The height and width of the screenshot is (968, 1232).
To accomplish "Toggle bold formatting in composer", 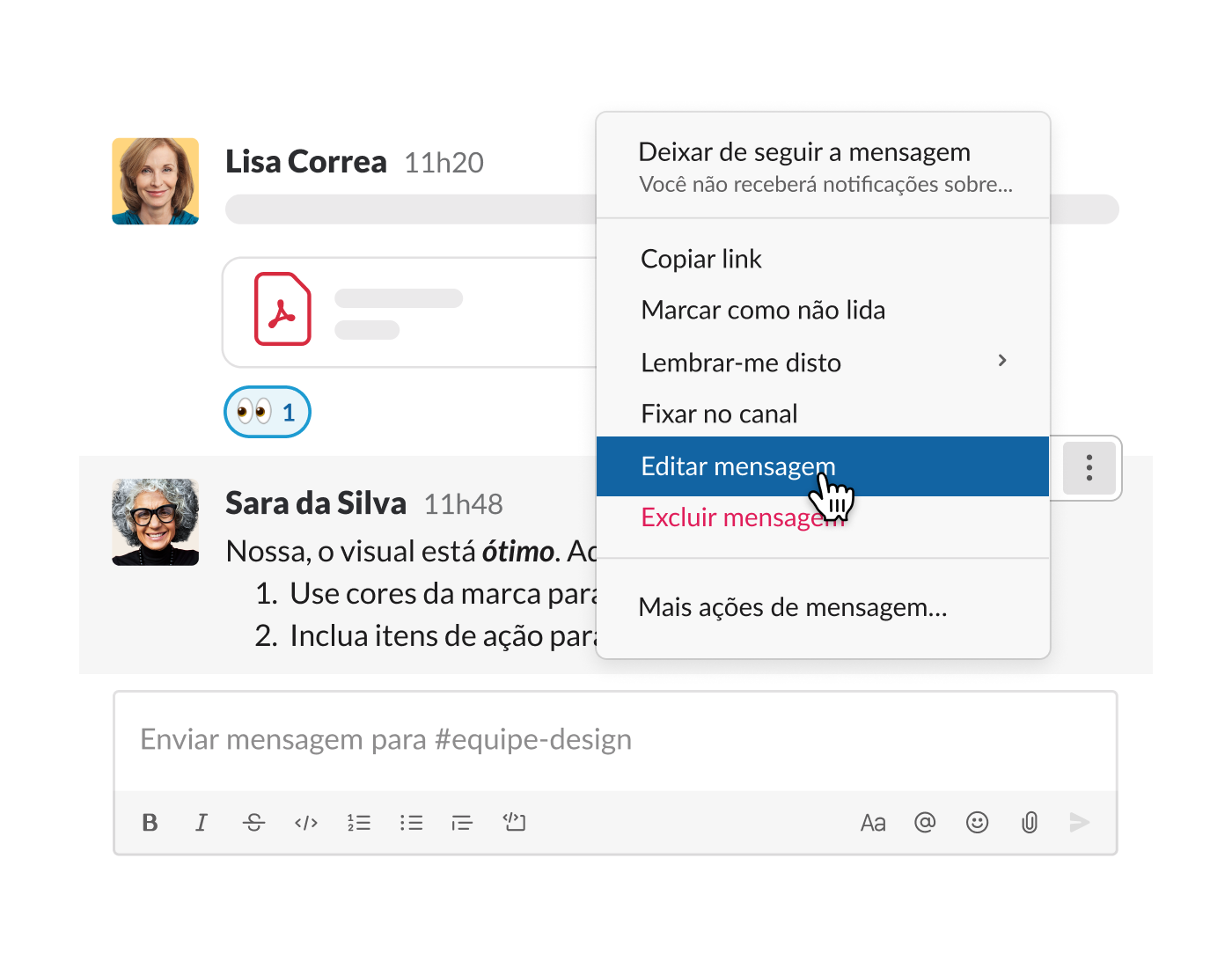I will 150,823.
